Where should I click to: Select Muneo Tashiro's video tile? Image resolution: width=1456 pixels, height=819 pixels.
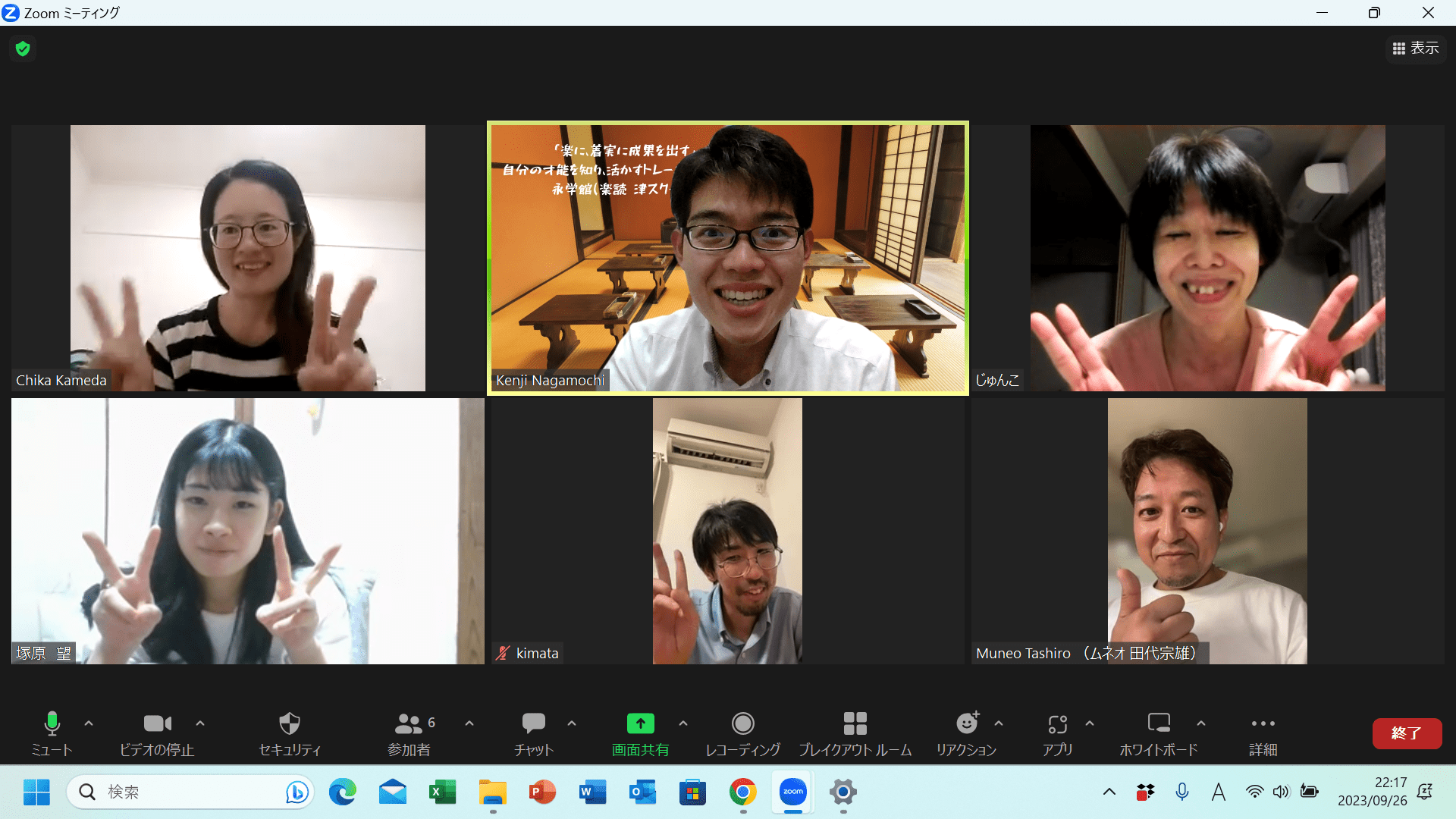(1207, 531)
